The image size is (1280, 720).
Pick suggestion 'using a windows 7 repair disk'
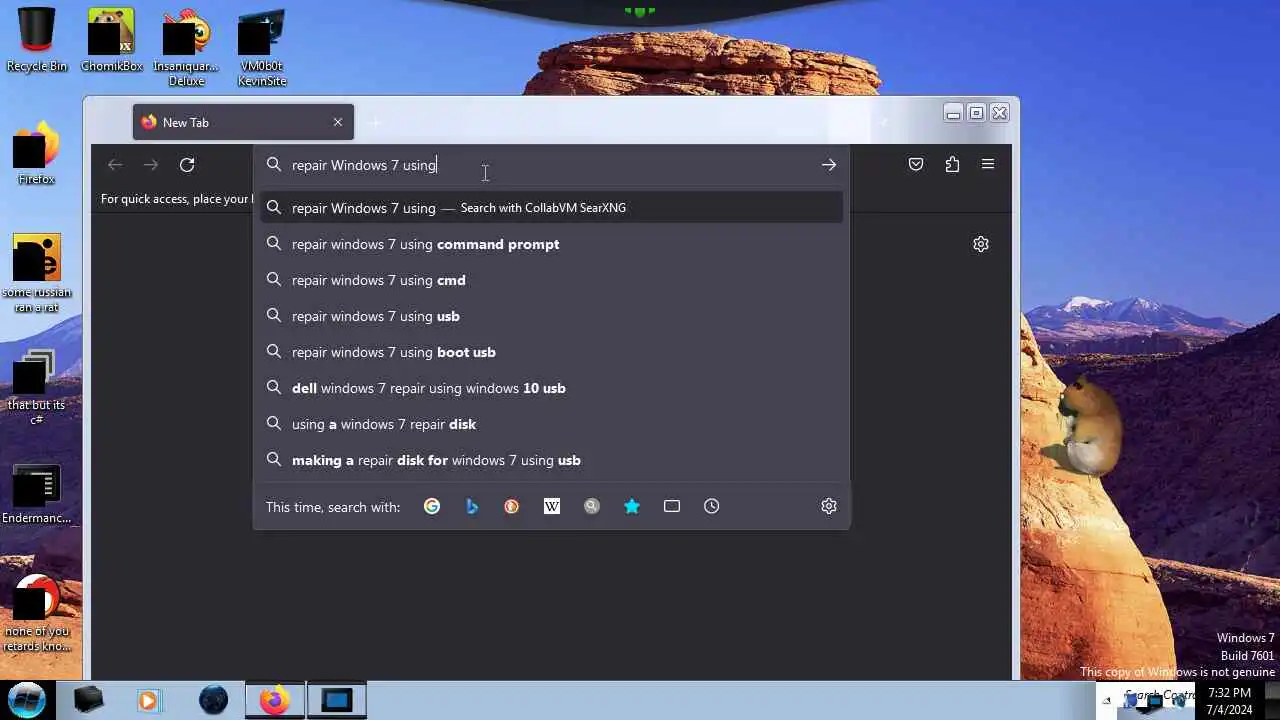click(x=551, y=424)
